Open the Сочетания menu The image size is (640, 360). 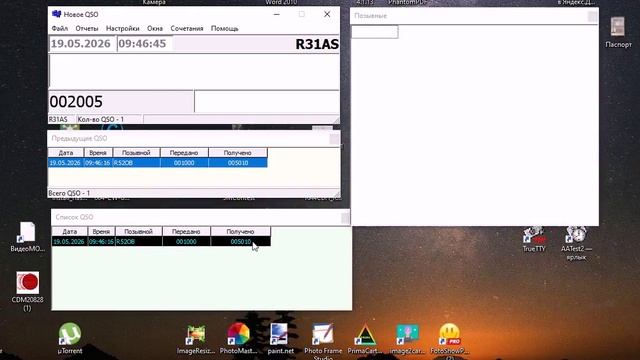click(x=187, y=29)
